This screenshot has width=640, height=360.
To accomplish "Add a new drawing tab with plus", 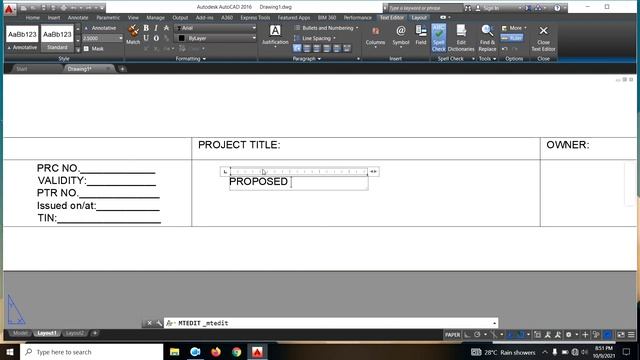I will point(122,69).
